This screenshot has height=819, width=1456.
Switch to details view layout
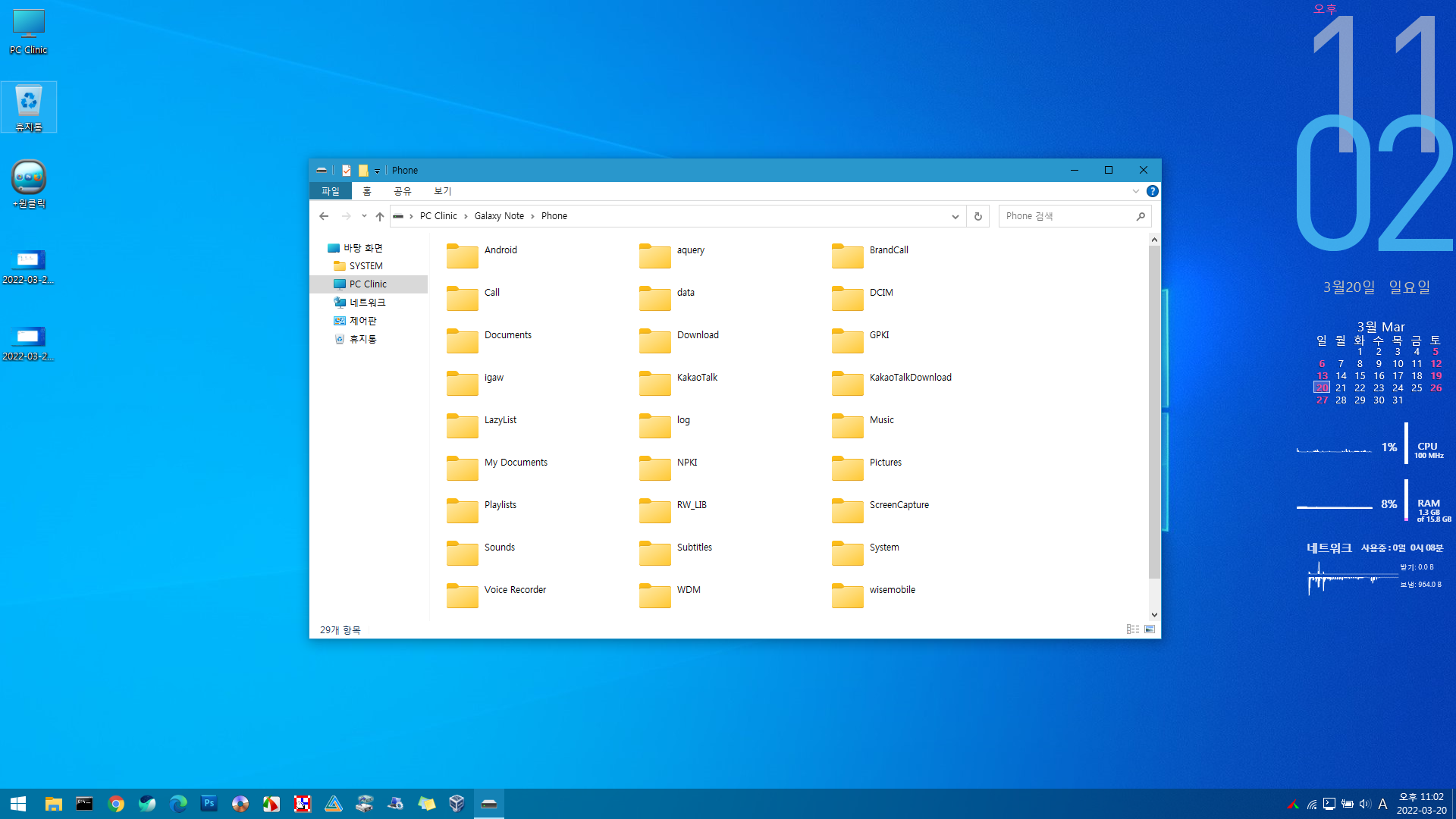pyautogui.click(x=1133, y=629)
